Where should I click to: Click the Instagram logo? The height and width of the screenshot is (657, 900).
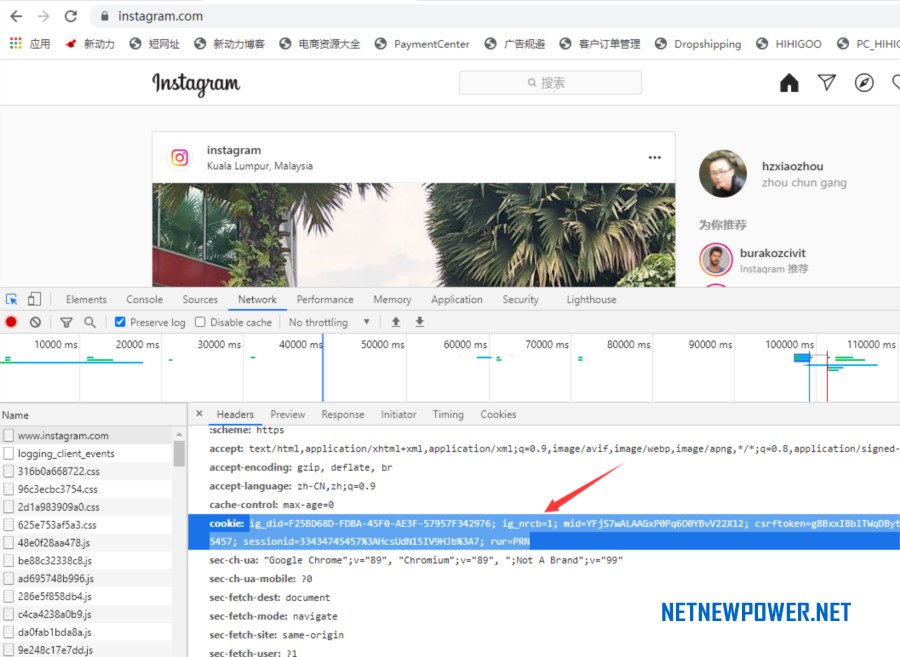[x=196, y=84]
